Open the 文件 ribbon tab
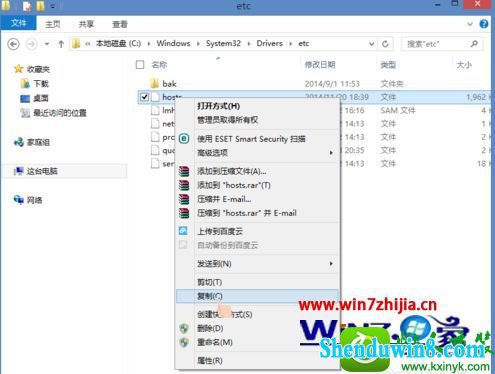This screenshot has height=374, width=495. (19, 23)
